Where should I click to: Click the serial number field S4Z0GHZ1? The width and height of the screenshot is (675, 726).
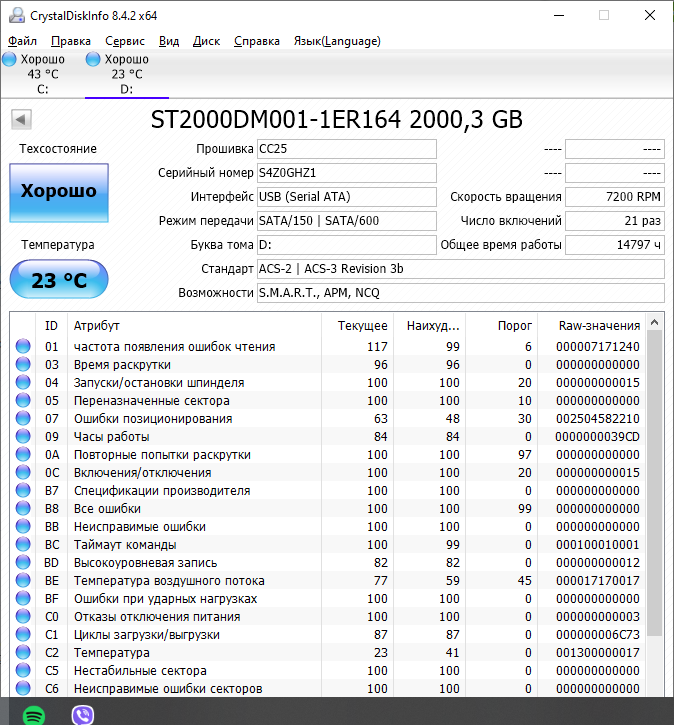pos(346,173)
